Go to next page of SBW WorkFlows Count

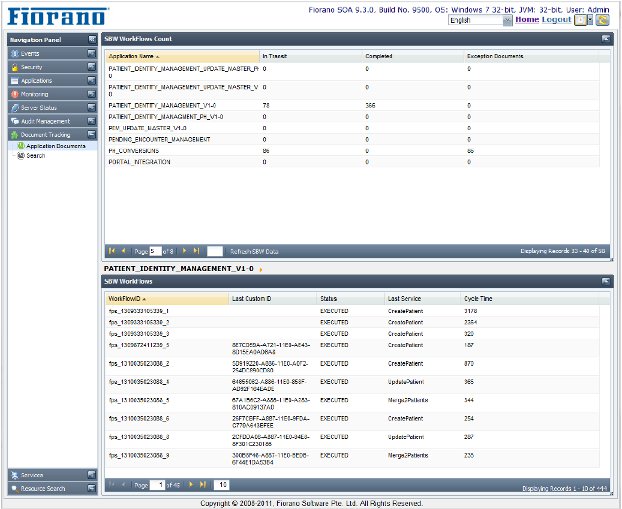(x=184, y=251)
